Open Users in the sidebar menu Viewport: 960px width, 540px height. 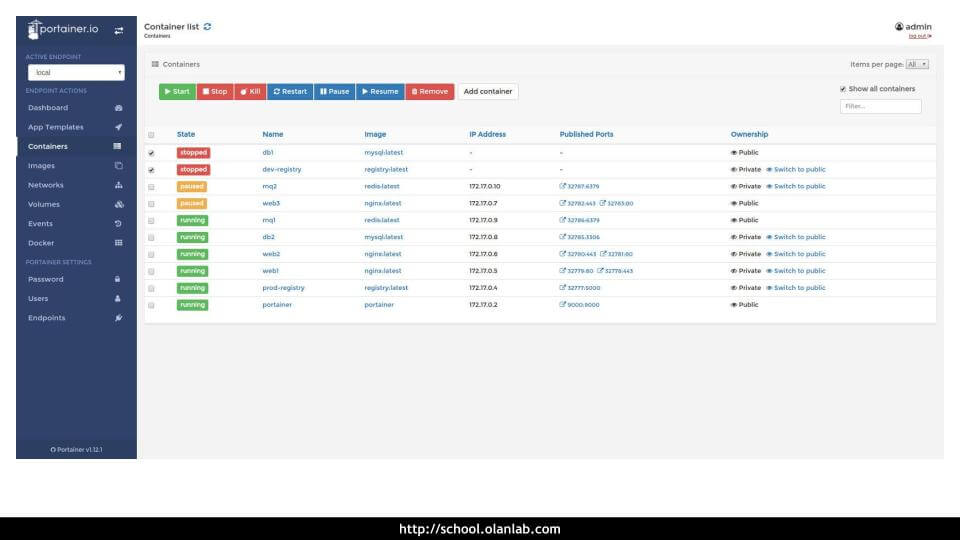coord(38,299)
